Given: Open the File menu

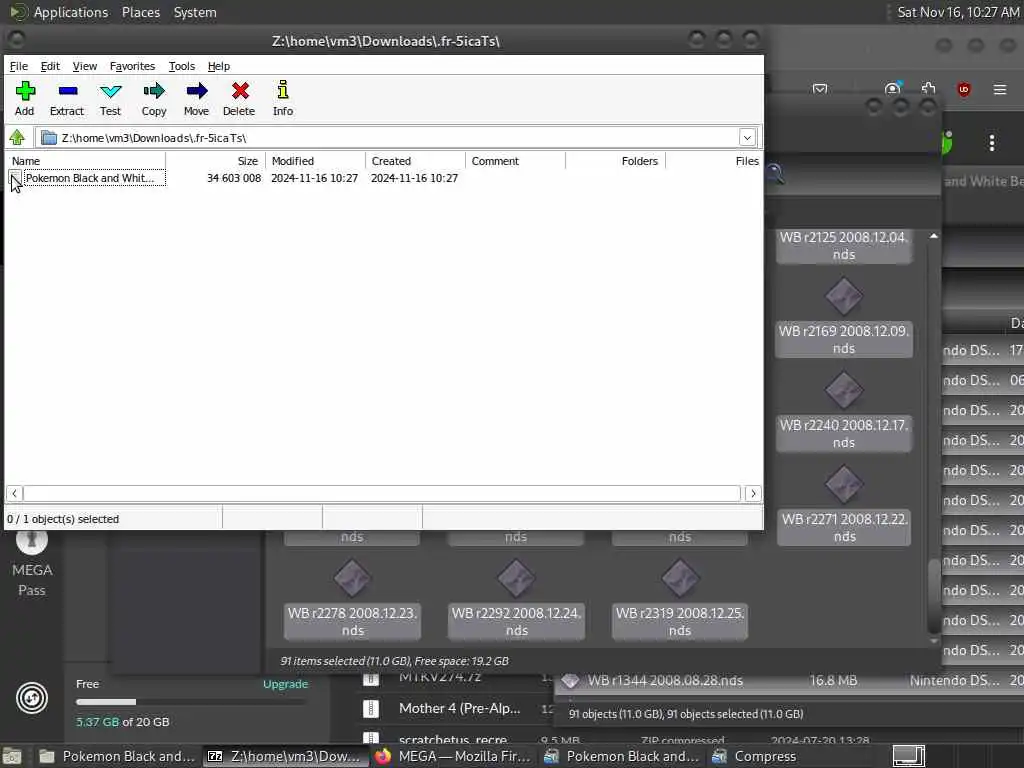Looking at the screenshot, I should tap(18, 66).
